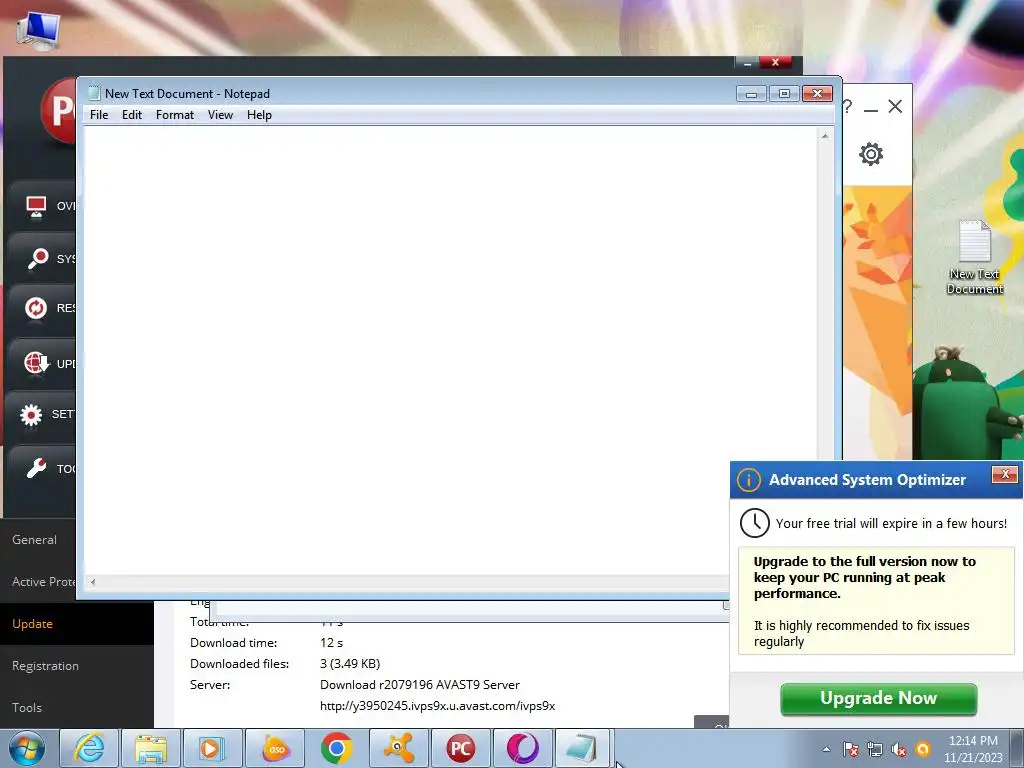Select Active Protection in Avast settings
Viewport: 1024px width, 768px height.
point(43,582)
